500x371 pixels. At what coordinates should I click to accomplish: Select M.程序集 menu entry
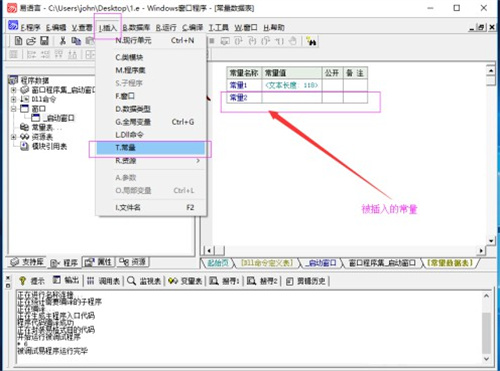151,70
